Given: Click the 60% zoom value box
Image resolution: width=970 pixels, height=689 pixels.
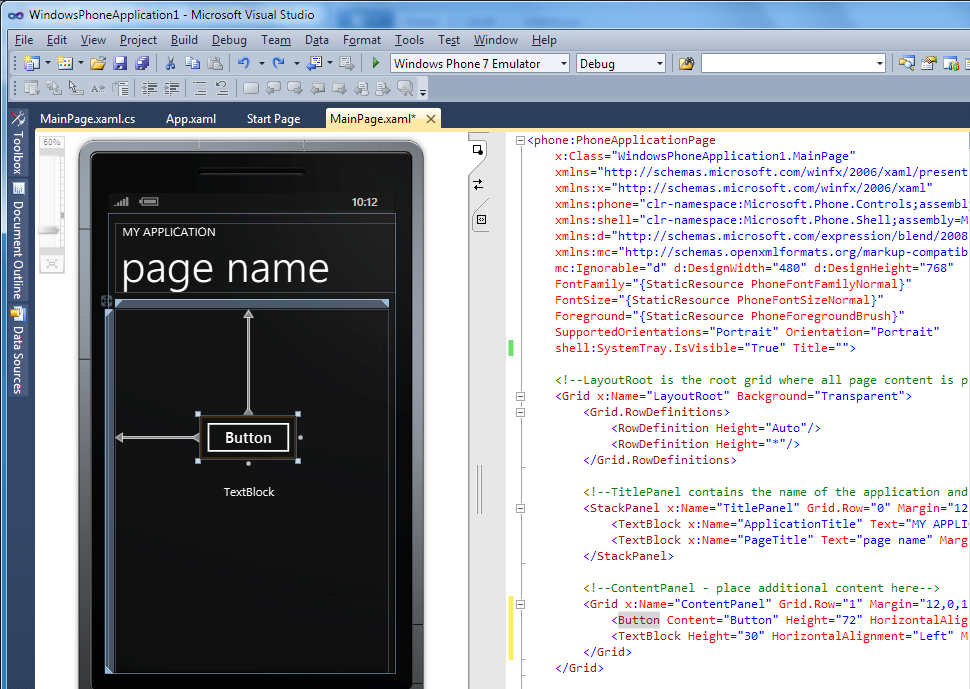Looking at the screenshot, I should pyautogui.click(x=52, y=143).
